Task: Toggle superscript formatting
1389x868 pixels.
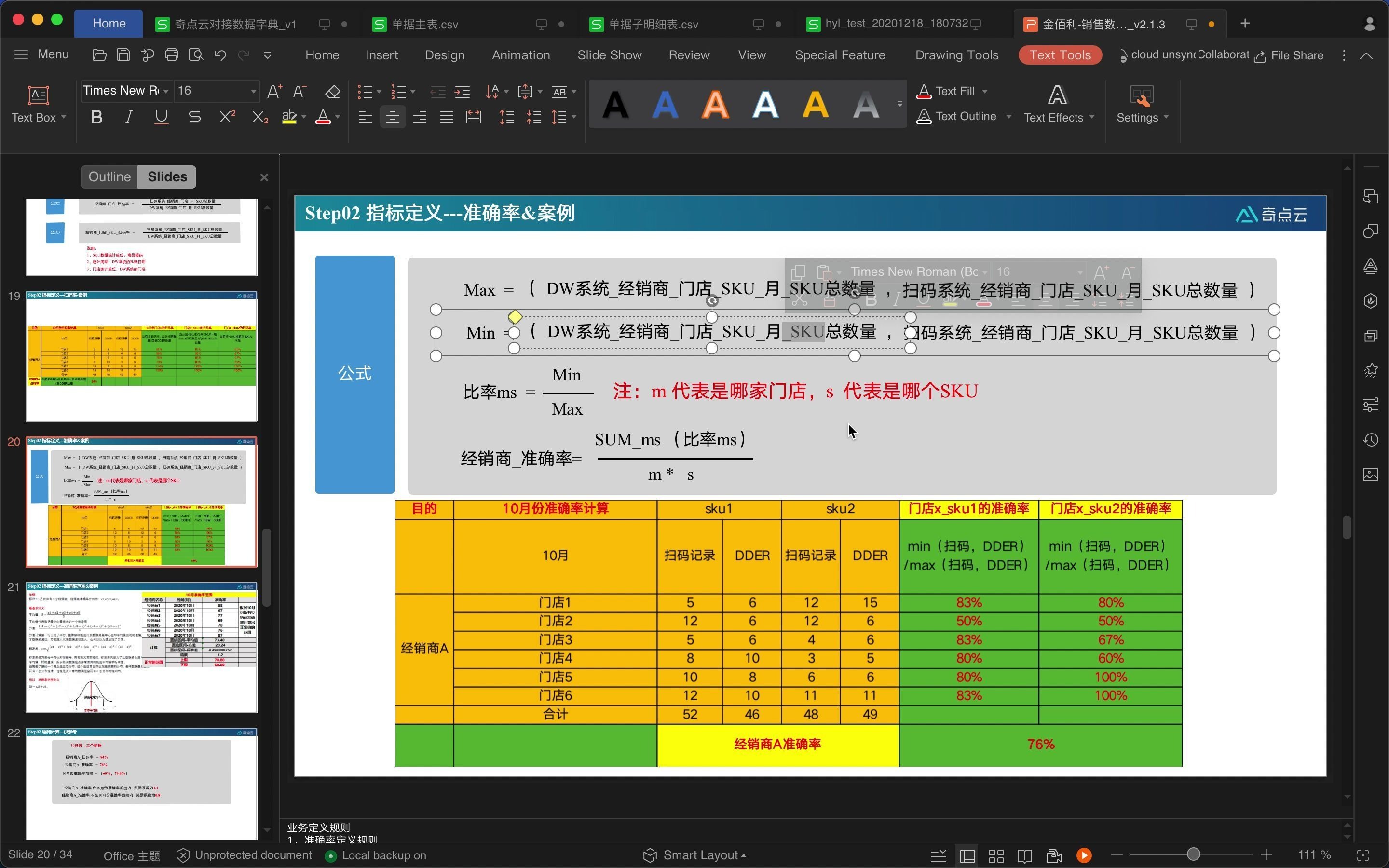Action: coord(226,116)
